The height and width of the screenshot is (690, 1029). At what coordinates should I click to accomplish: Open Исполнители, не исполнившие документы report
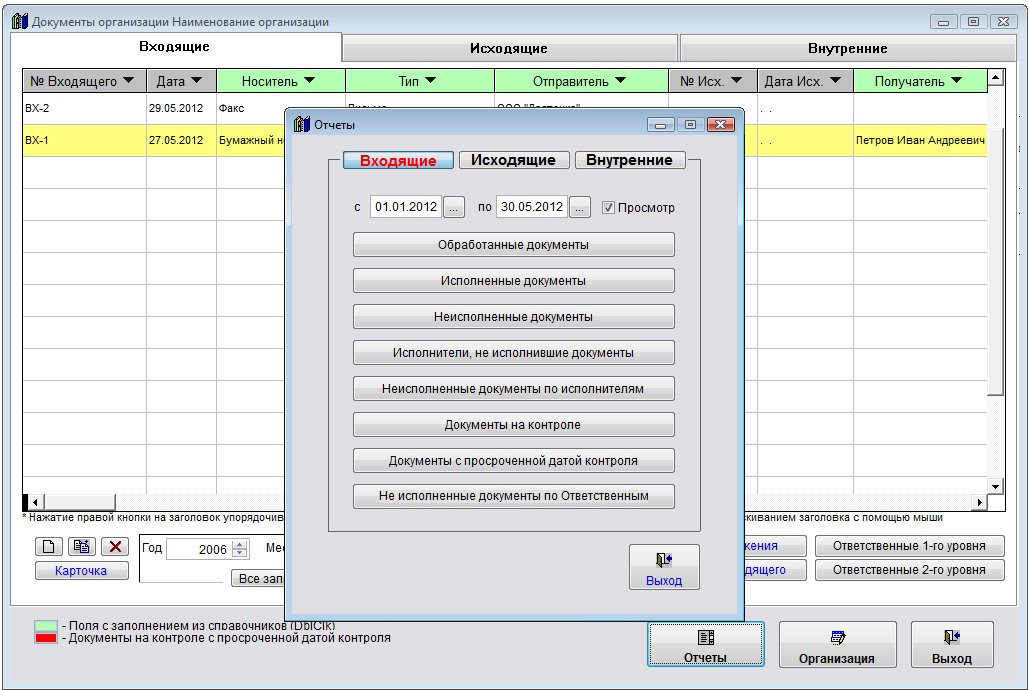point(514,353)
